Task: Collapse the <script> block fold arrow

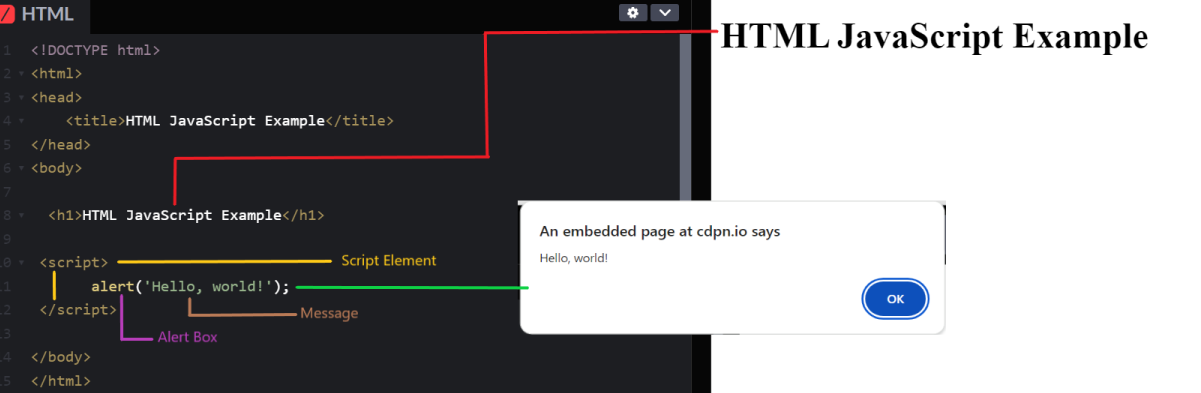Action: [x=21, y=262]
